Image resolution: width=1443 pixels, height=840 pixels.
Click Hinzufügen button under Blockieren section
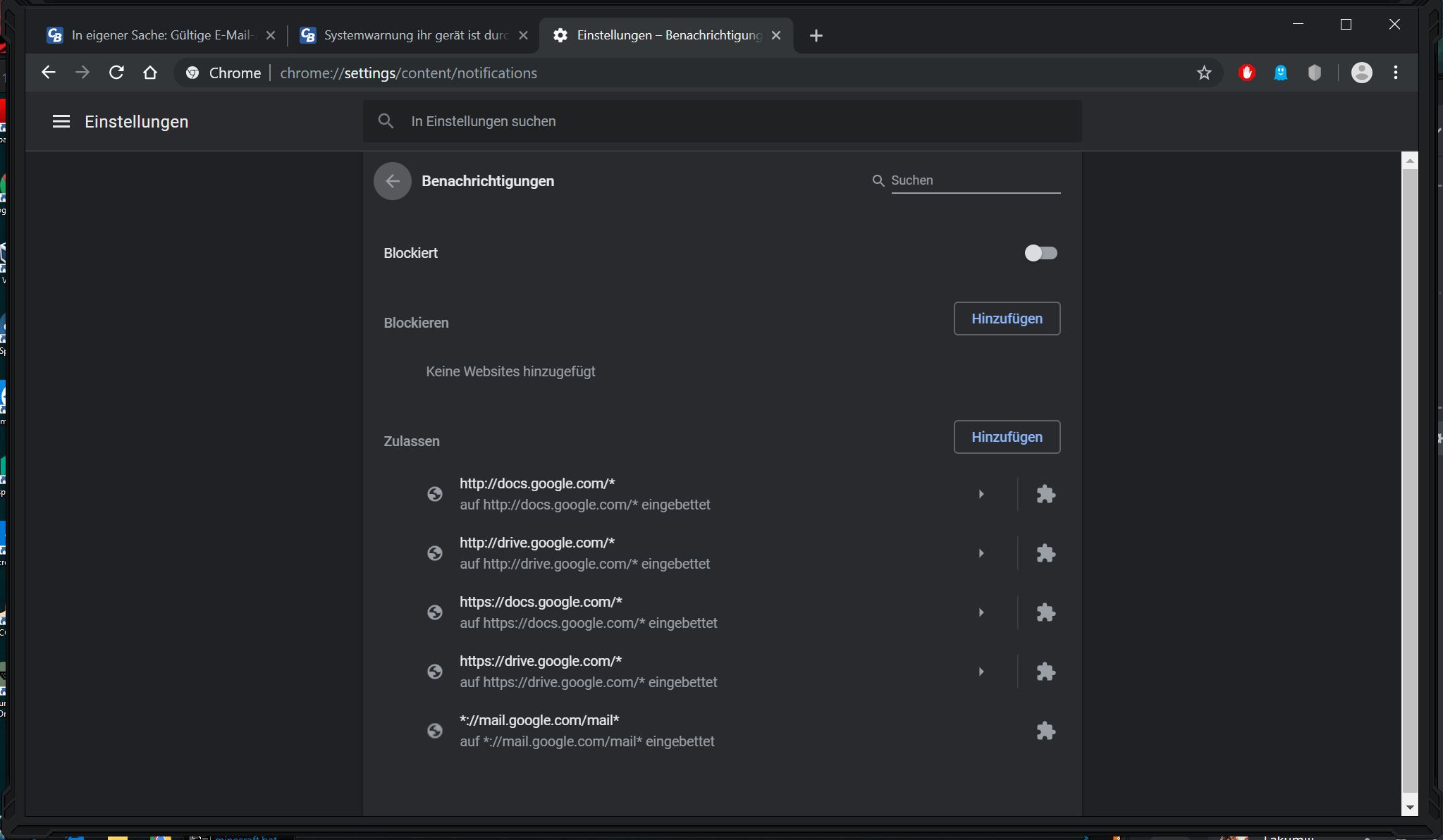[x=1006, y=318]
